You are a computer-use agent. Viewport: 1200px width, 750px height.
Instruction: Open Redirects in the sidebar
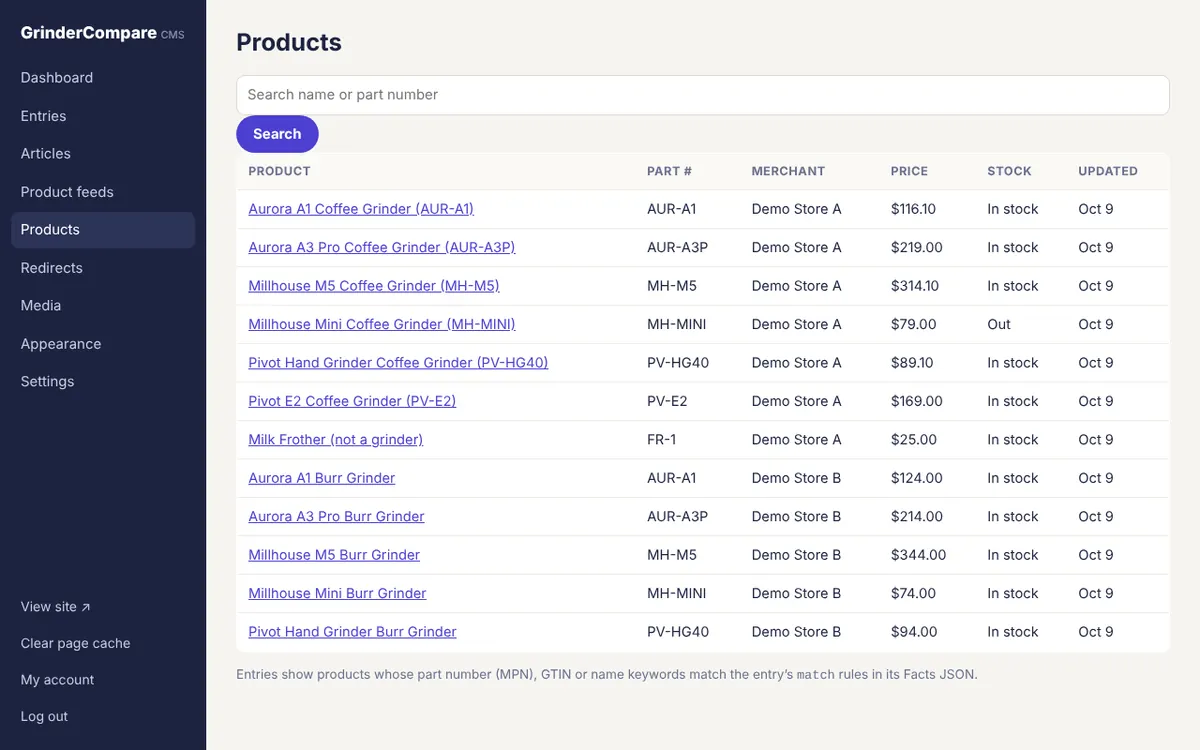[103, 268]
